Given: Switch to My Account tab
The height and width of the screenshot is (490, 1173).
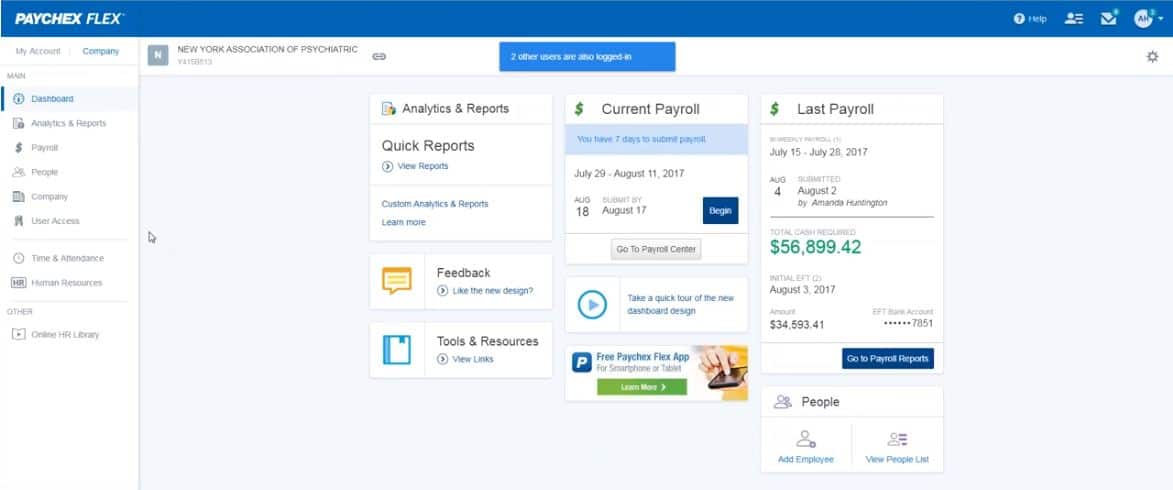Looking at the screenshot, I should (38, 52).
